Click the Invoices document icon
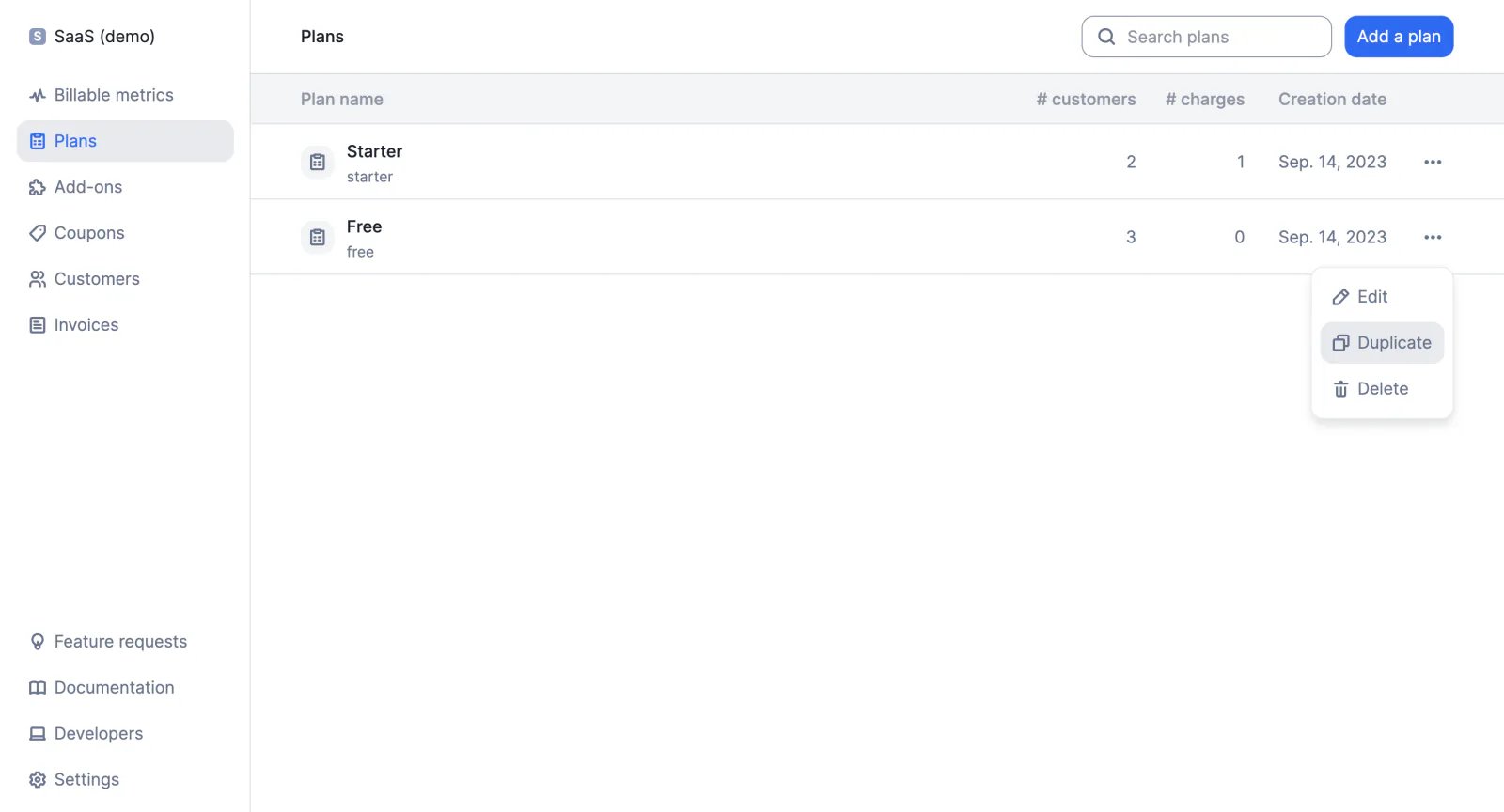 click(38, 325)
